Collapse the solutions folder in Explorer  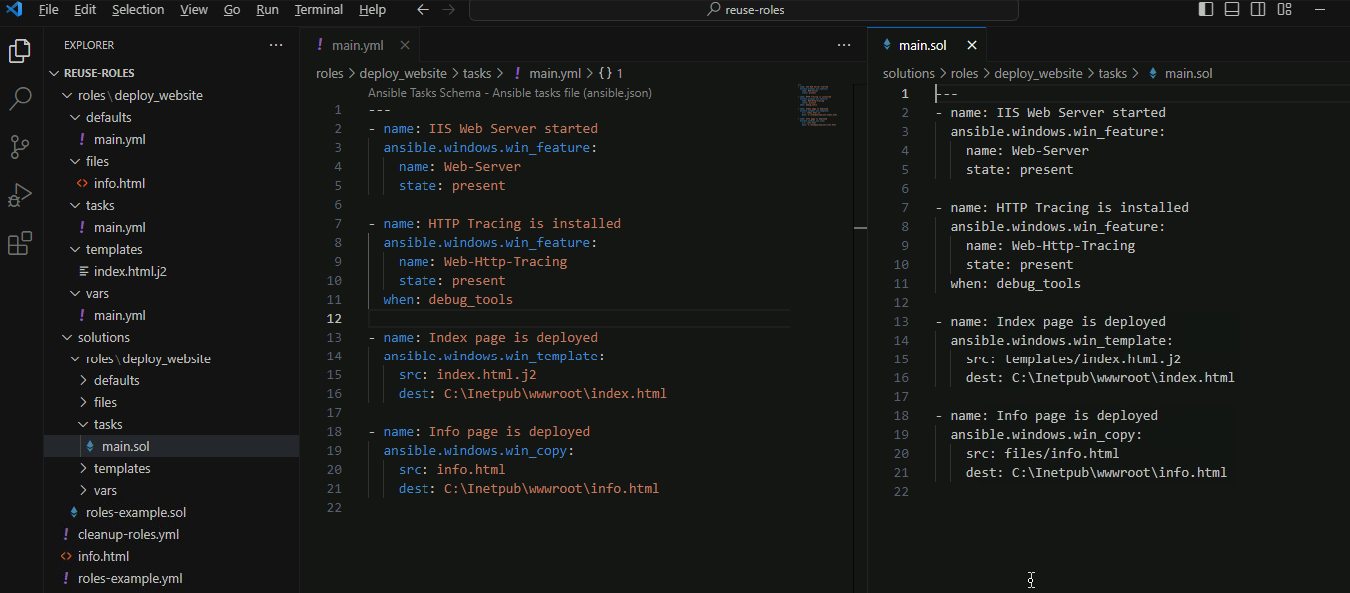pyautogui.click(x=104, y=337)
